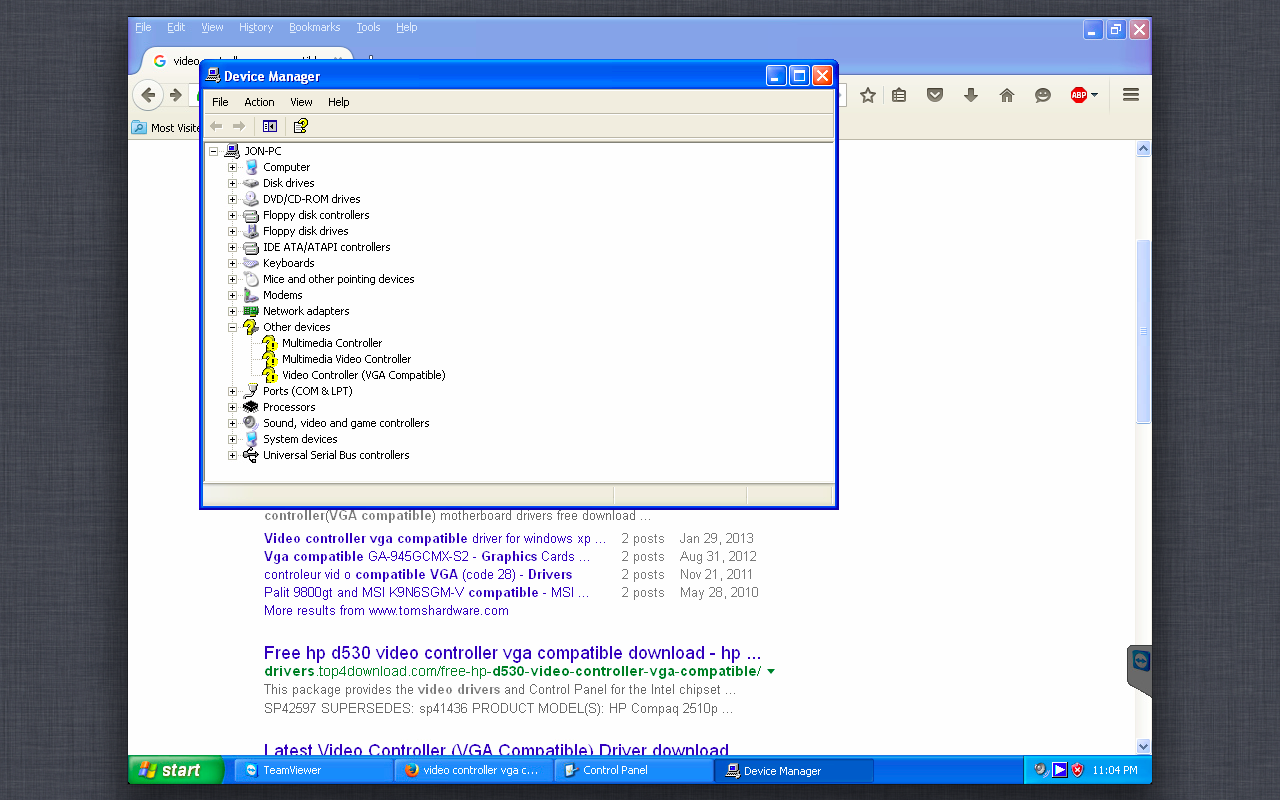Click the Show/Hide Console Tree toolbar icon
The height and width of the screenshot is (800, 1280).
click(270, 126)
